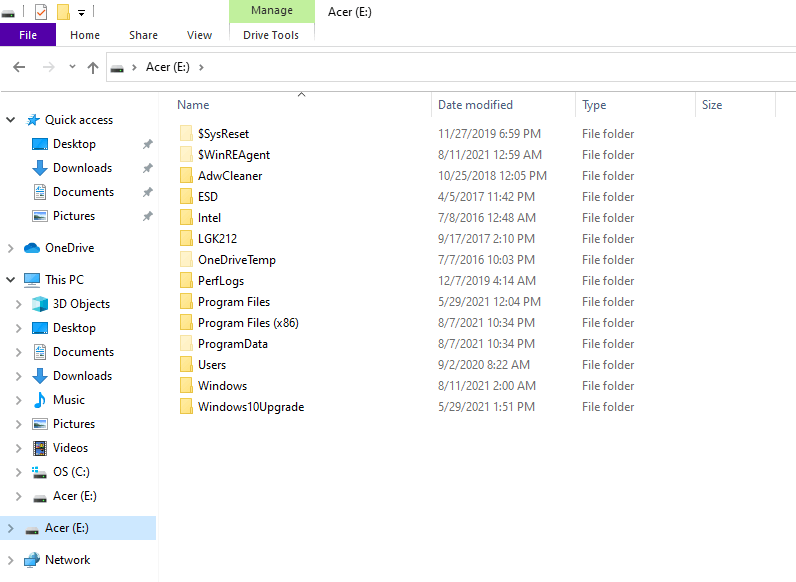The image size is (796, 582).
Task: Click the root chevron in address bar
Action: (134, 67)
